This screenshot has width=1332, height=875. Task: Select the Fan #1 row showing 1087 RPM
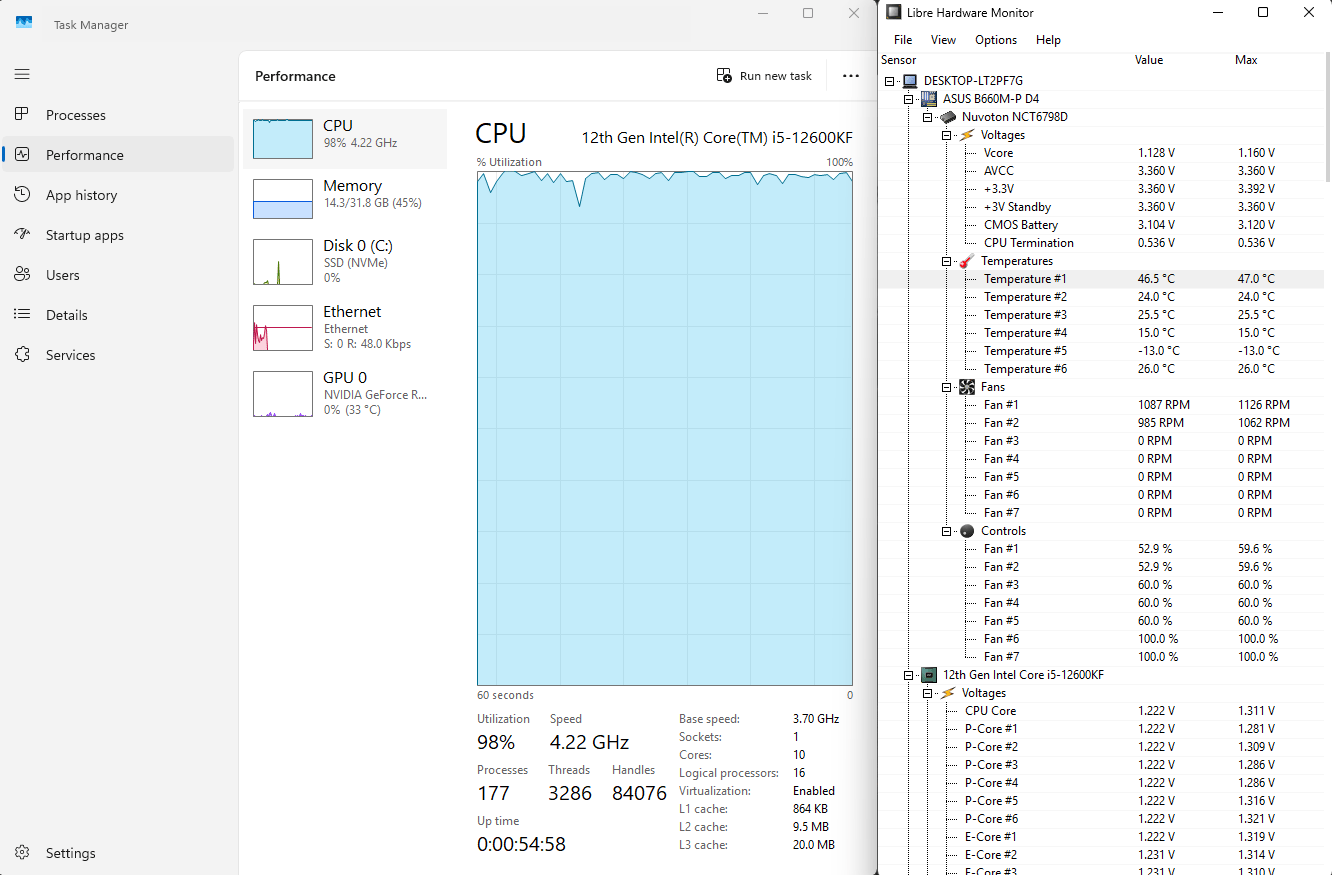tap(1100, 405)
